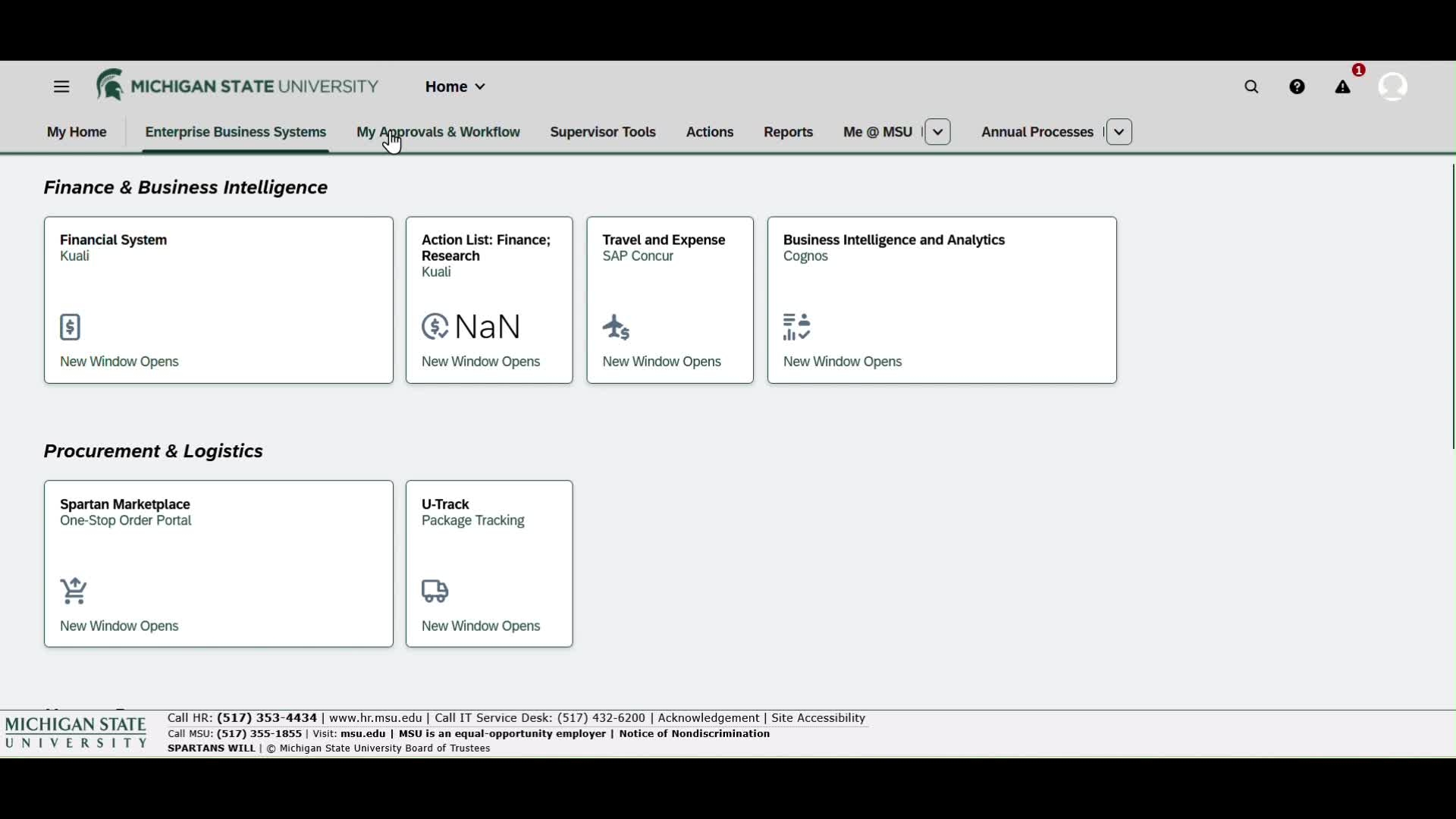Open the Actions tab
The width and height of the screenshot is (1456, 819).
710,133
